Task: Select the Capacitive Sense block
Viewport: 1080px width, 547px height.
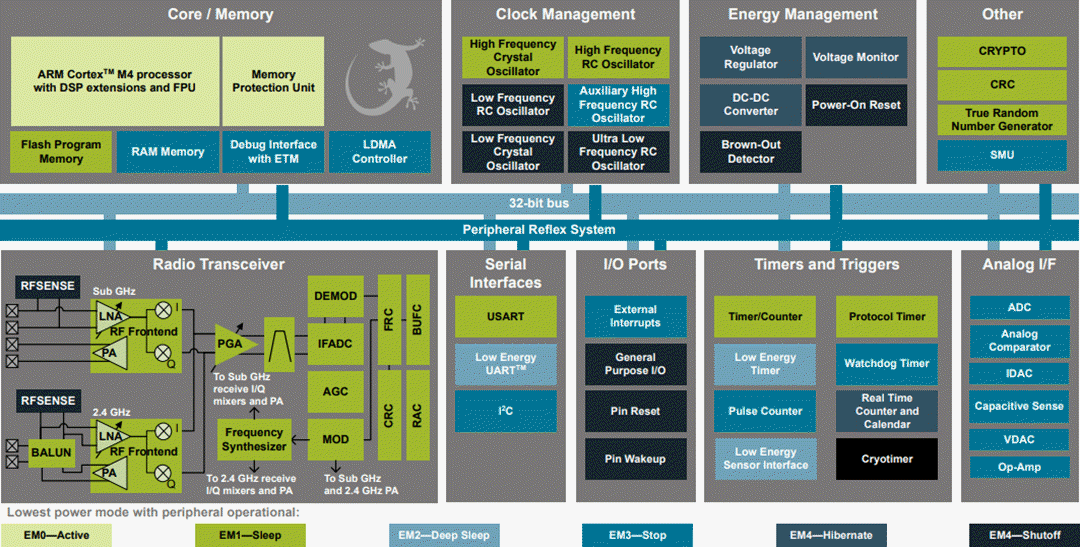Action: tap(1019, 406)
